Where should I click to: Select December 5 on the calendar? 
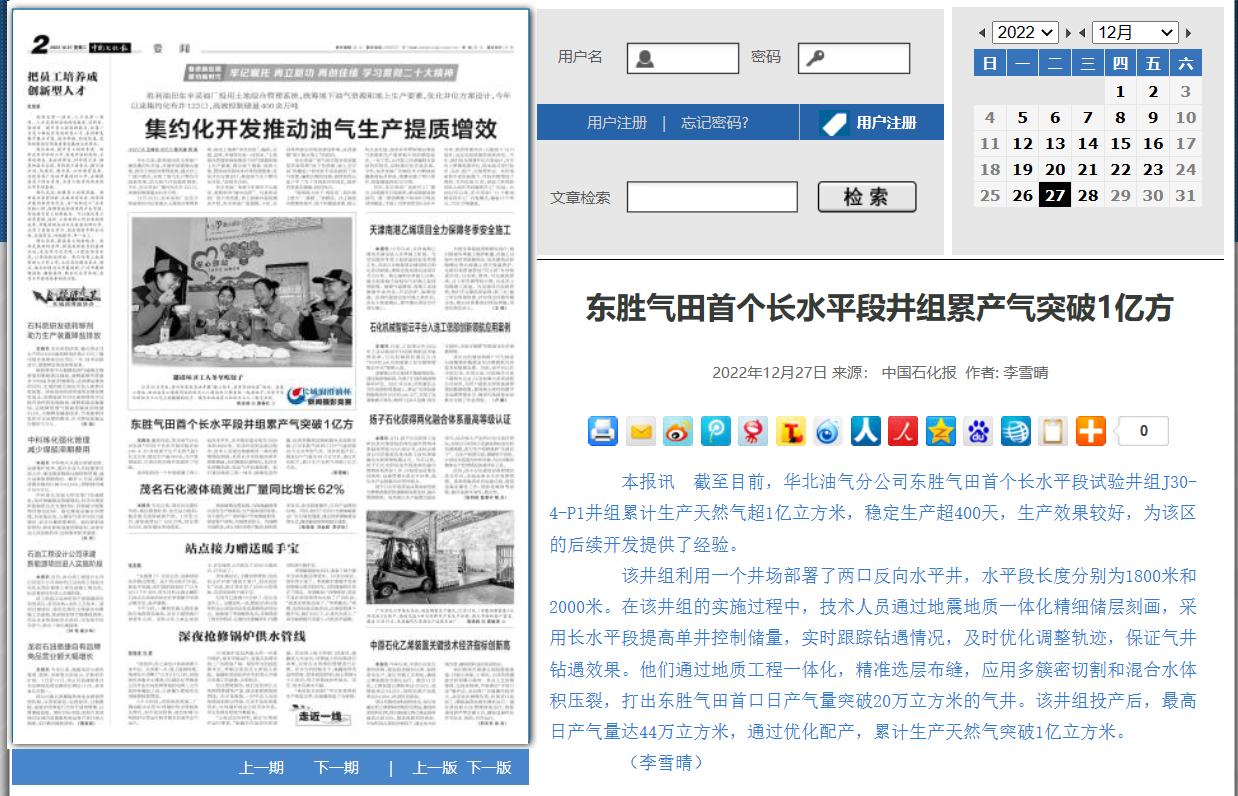[x=1022, y=117]
